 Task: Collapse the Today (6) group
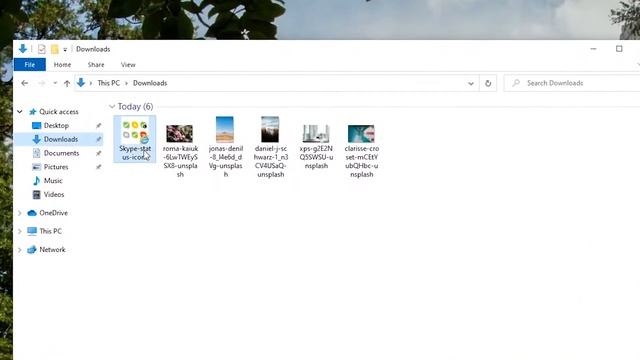(x=112, y=107)
